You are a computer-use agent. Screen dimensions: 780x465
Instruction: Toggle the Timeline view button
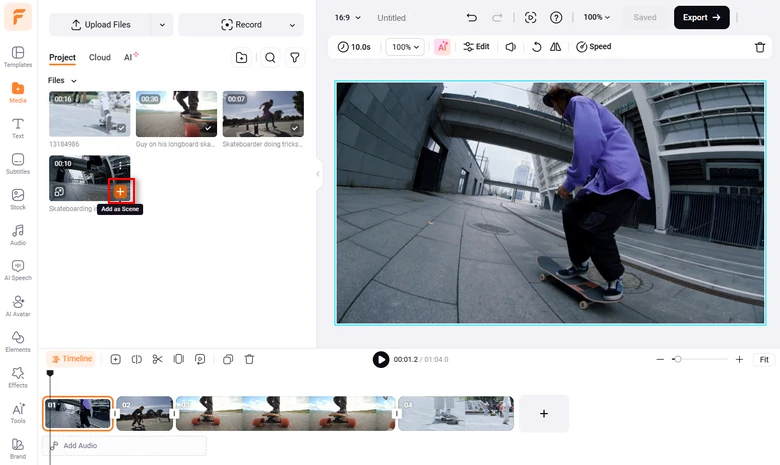pyautogui.click(x=71, y=359)
